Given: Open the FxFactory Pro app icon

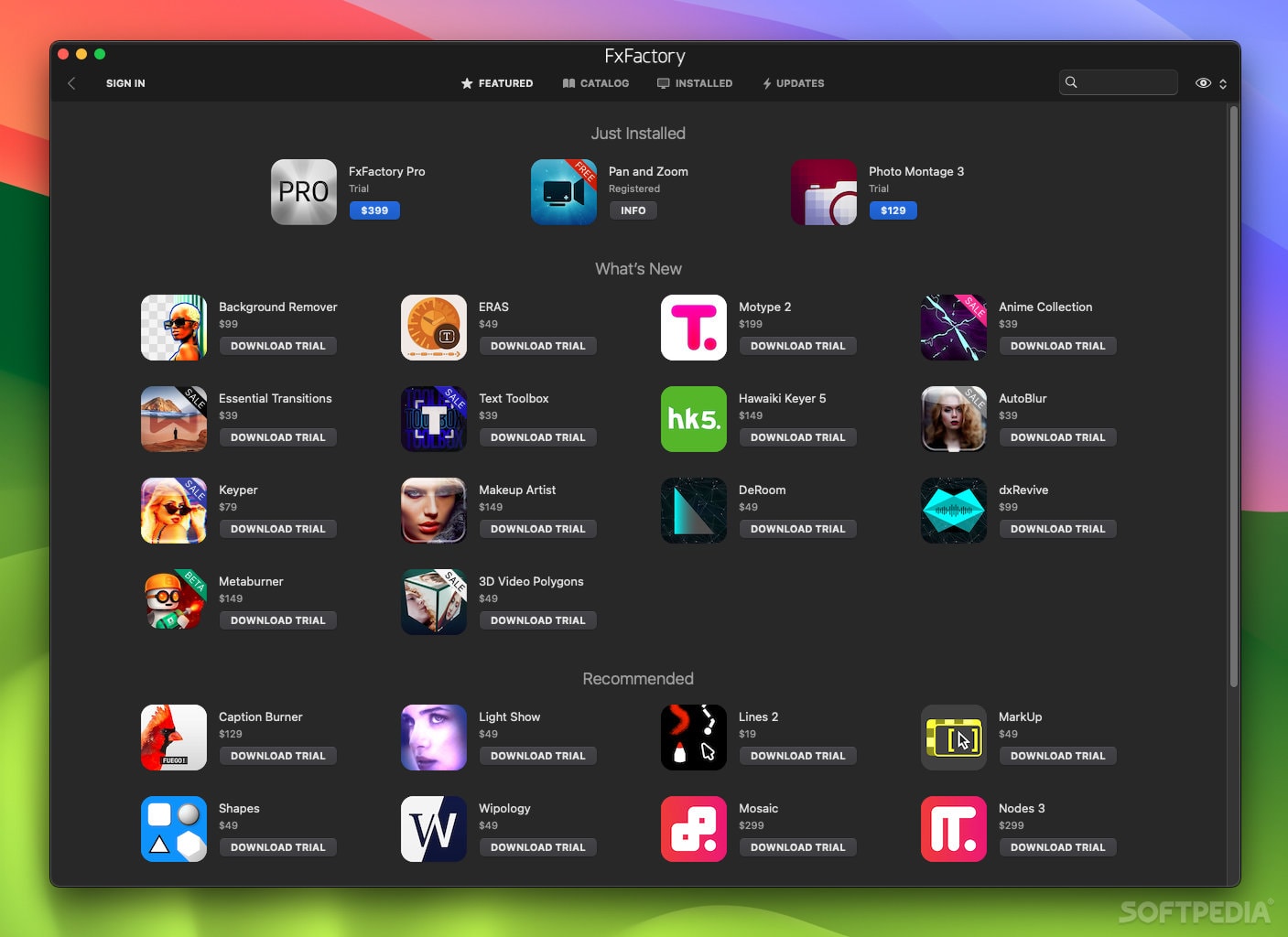Looking at the screenshot, I should click(304, 192).
